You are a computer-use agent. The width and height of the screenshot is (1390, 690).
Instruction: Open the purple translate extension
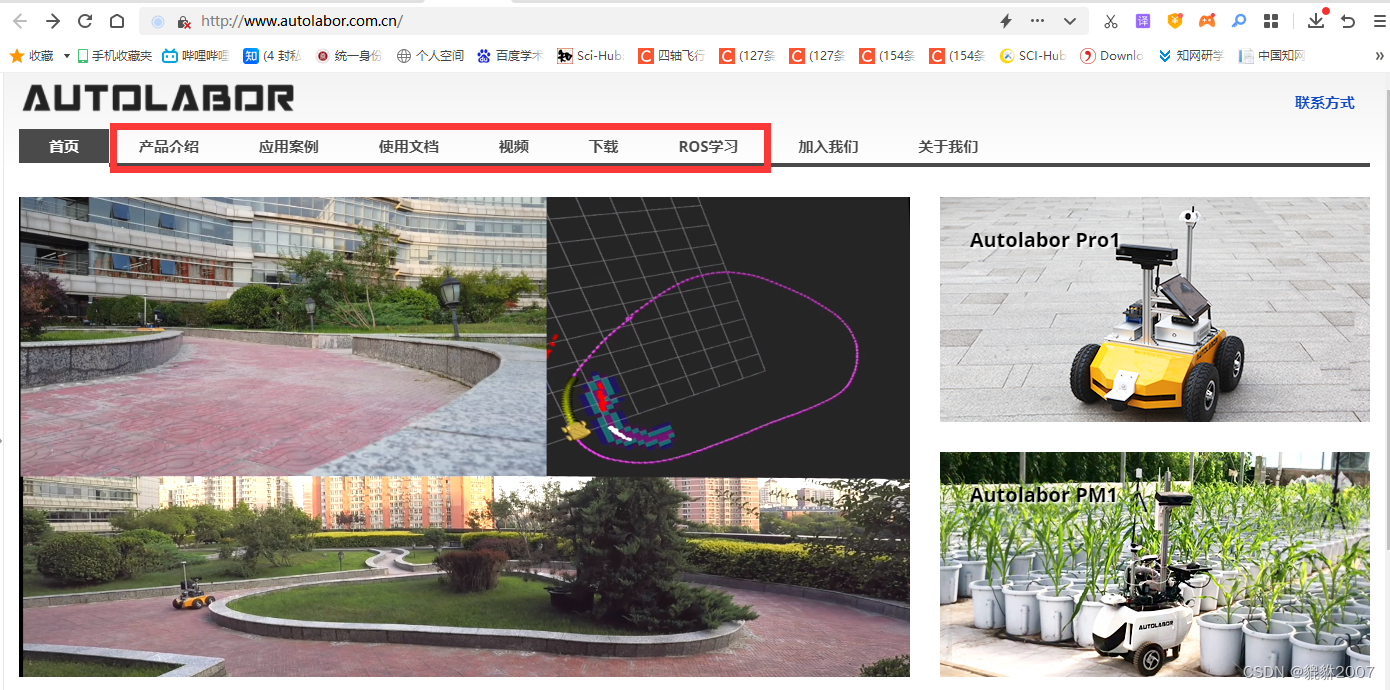pos(1142,20)
